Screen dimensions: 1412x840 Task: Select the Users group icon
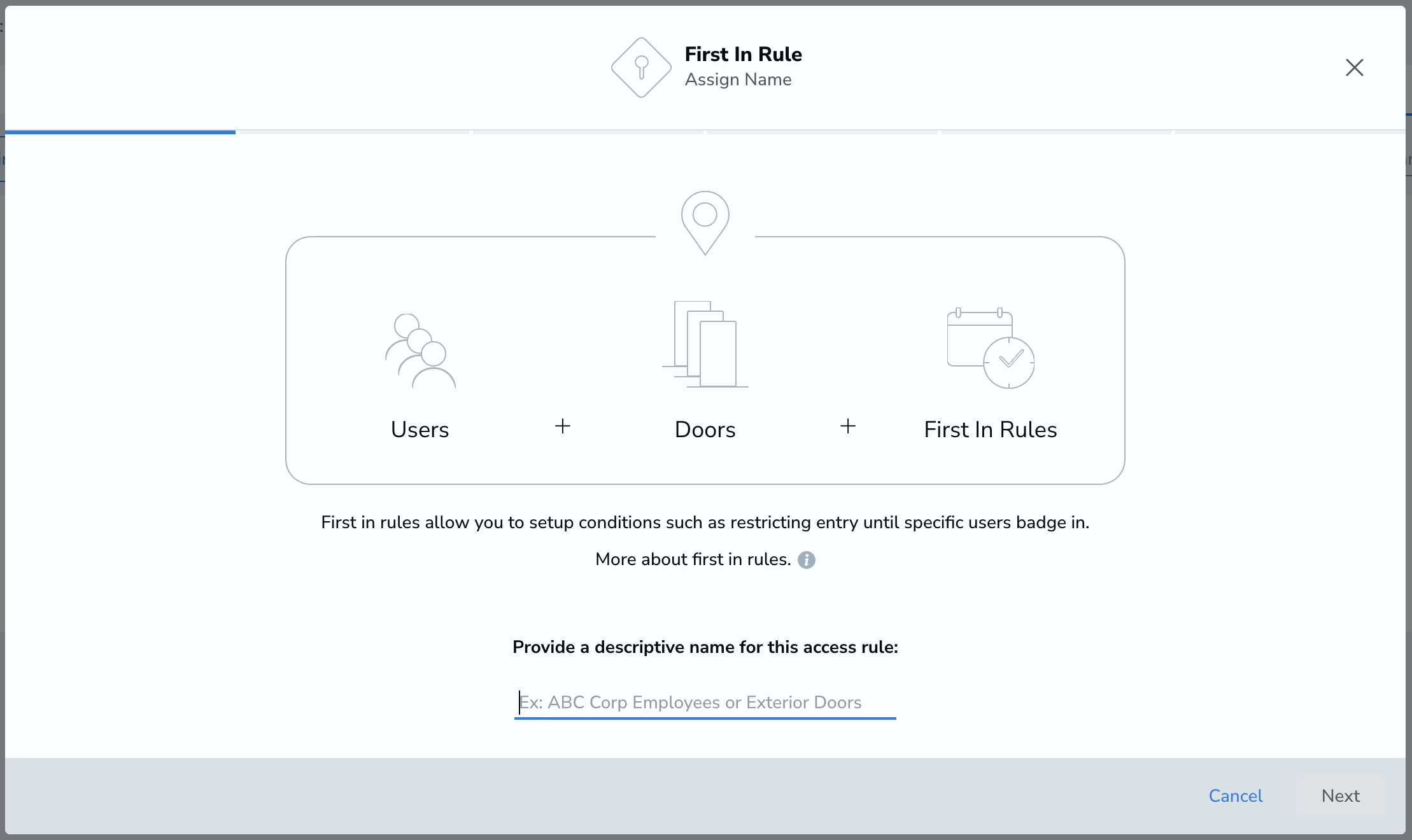tap(420, 351)
